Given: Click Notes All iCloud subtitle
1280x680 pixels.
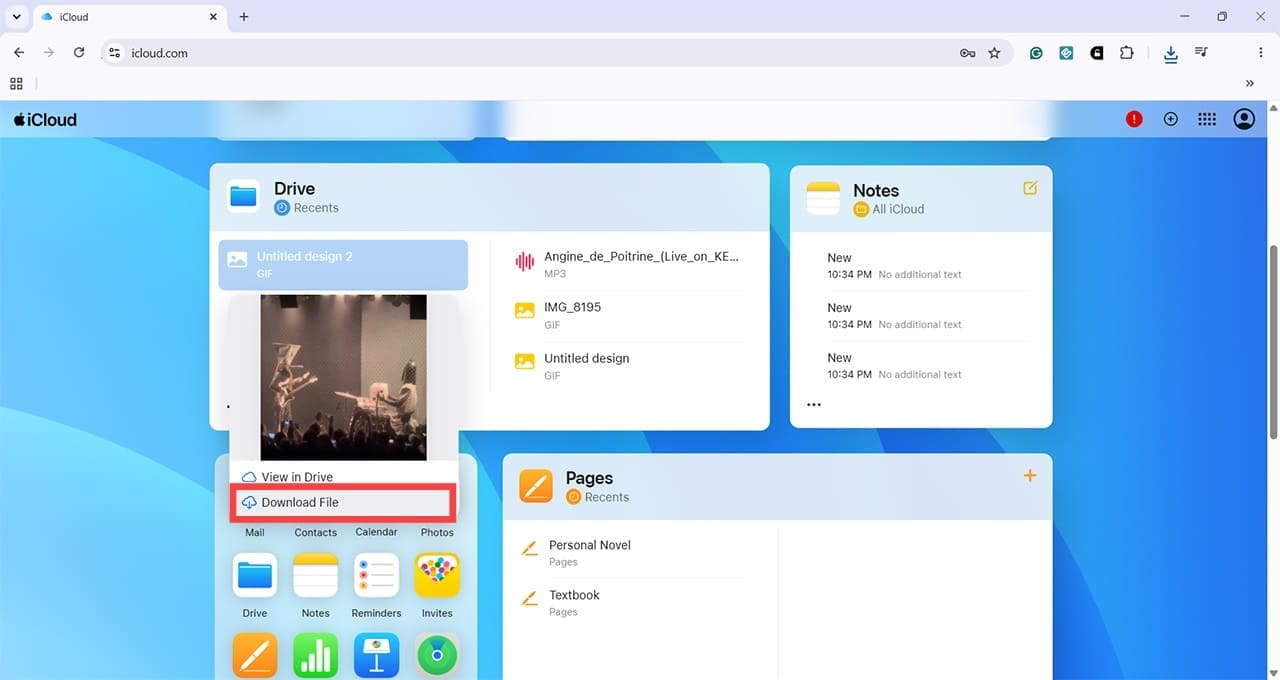Looking at the screenshot, I should pyautogui.click(x=888, y=209).
